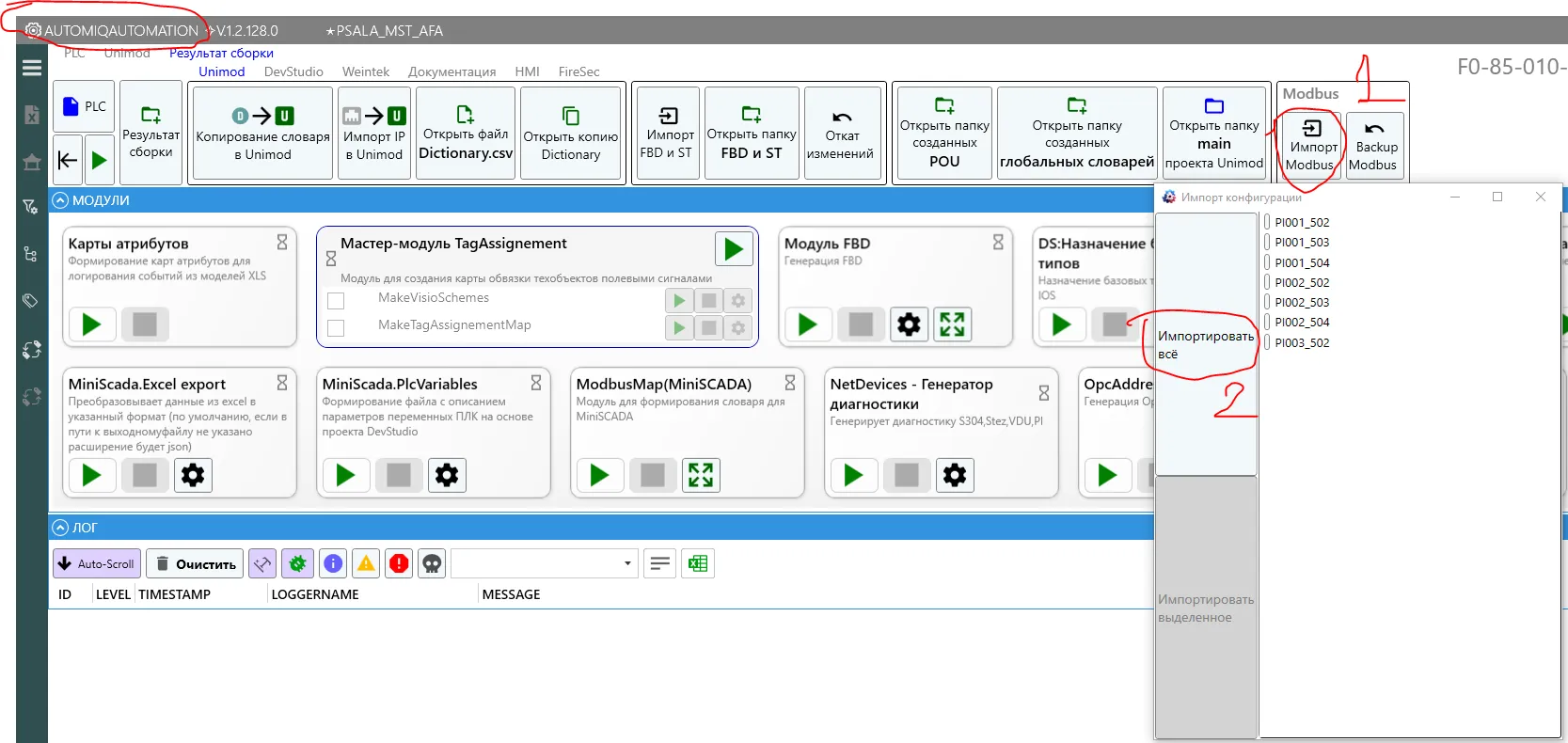Open NetDevices generator settings gear

955,475
